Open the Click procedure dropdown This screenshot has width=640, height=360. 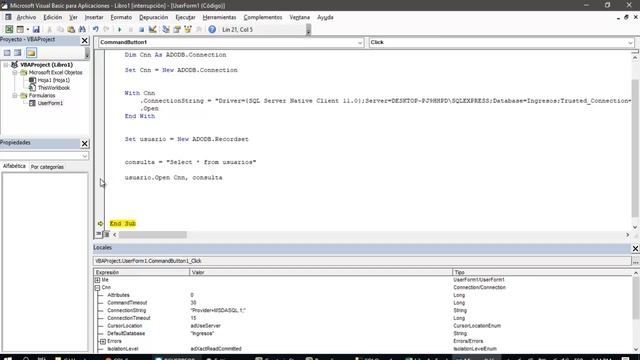[630, 42]
